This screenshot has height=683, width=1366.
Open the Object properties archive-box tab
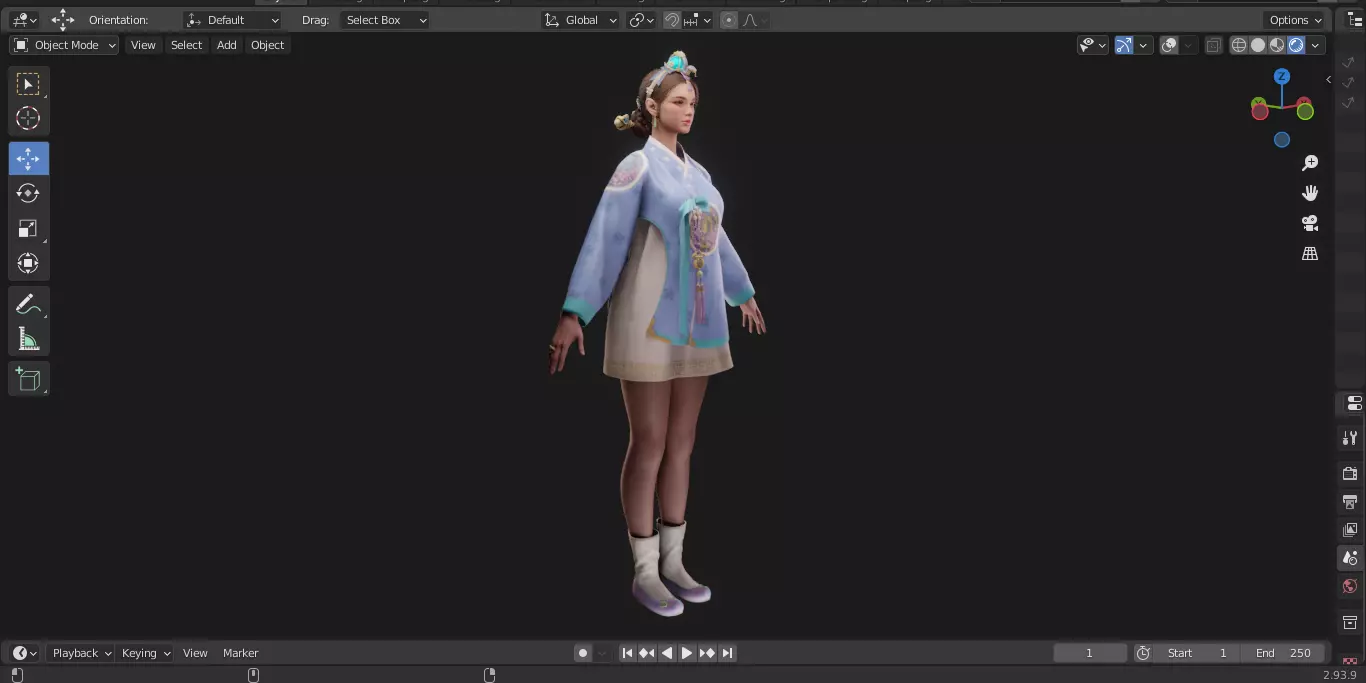click(x=1350, y=622)
